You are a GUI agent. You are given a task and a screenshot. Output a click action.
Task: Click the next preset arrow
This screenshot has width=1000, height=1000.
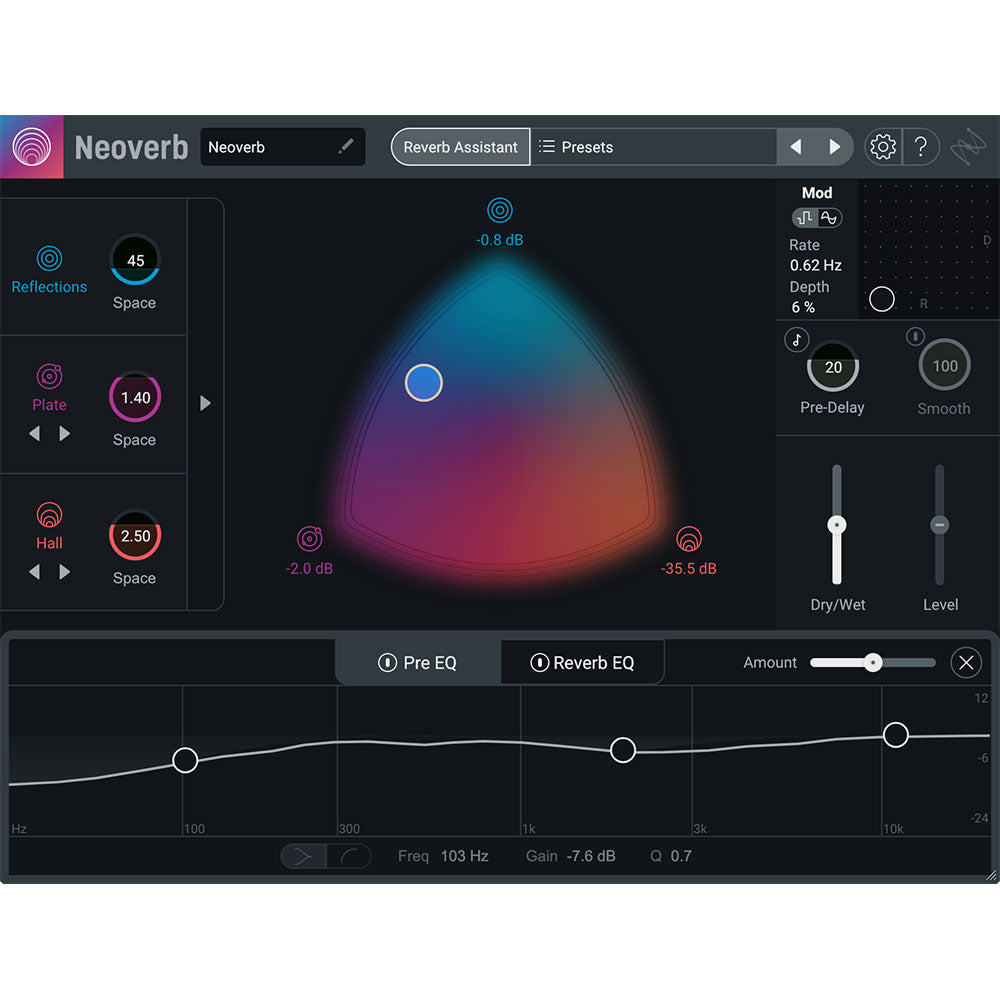836,146
